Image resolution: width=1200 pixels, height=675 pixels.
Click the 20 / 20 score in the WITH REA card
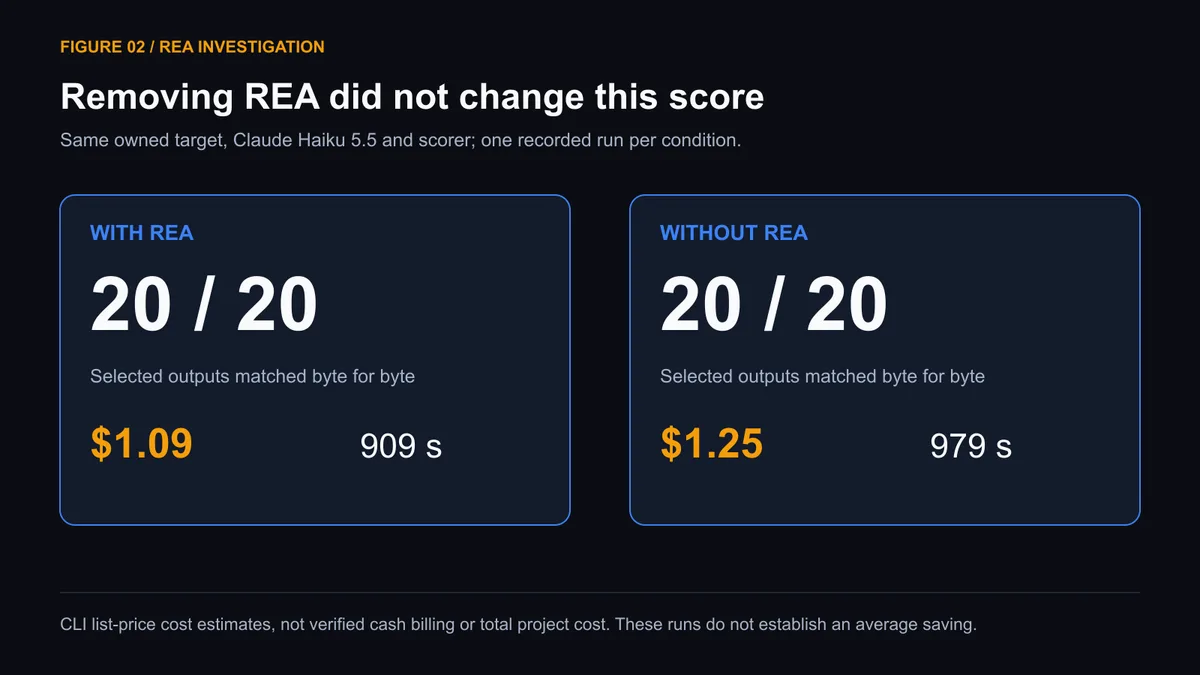point(204,305)
